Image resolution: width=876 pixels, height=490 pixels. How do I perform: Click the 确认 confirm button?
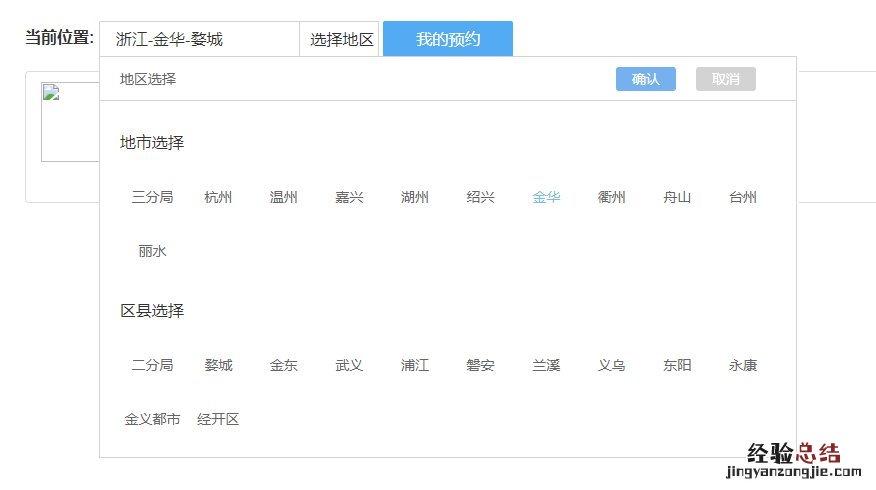[645, 79]
